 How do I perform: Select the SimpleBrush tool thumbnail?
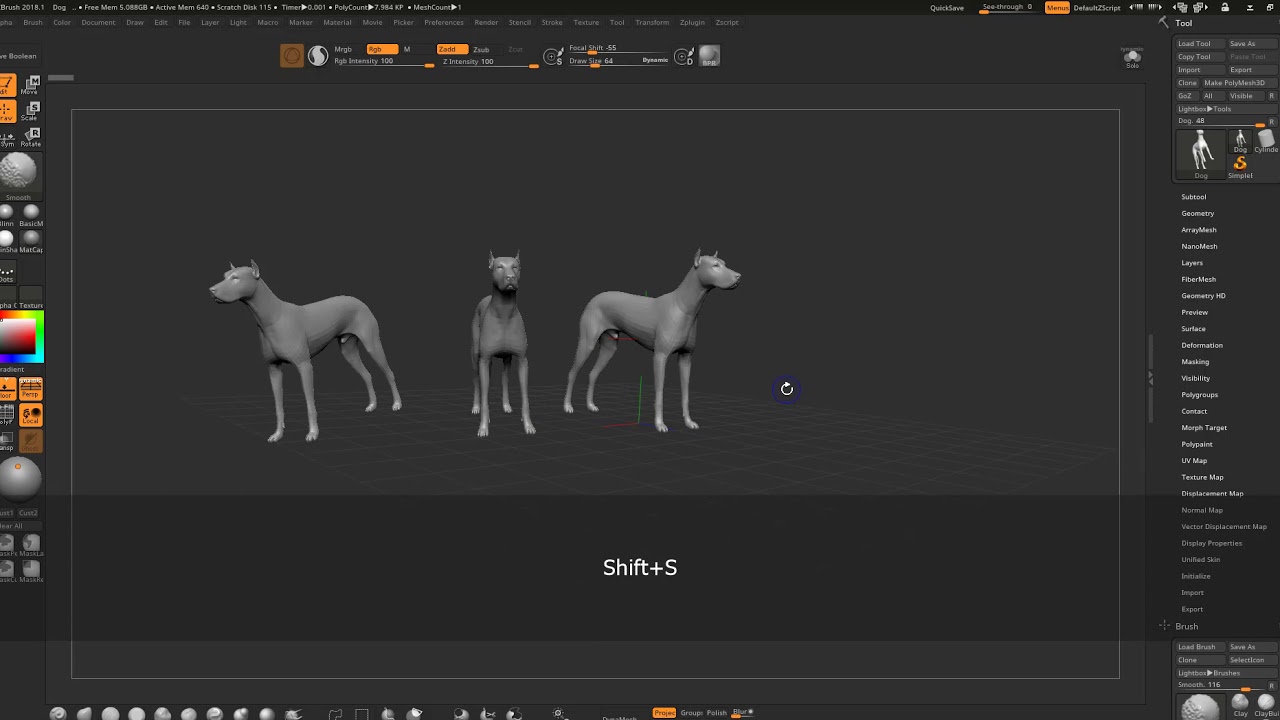(1240, 165)
